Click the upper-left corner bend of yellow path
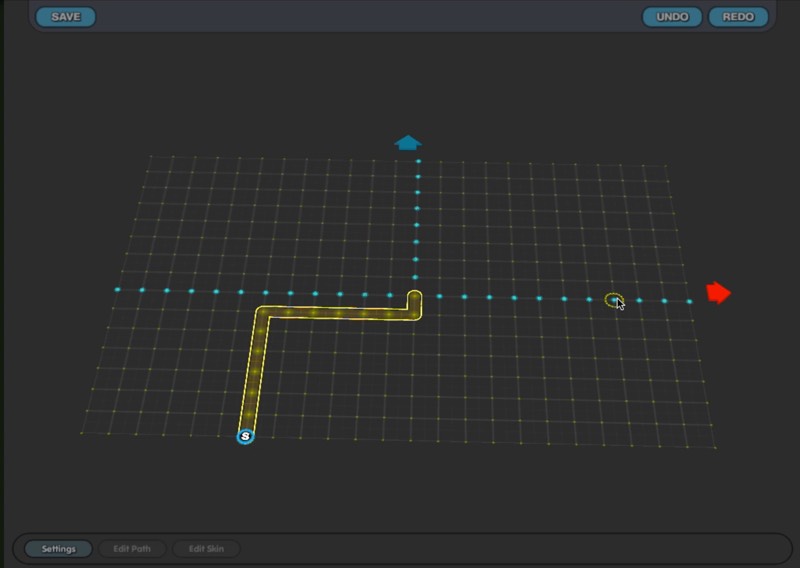800x568 pixels. 262,313
